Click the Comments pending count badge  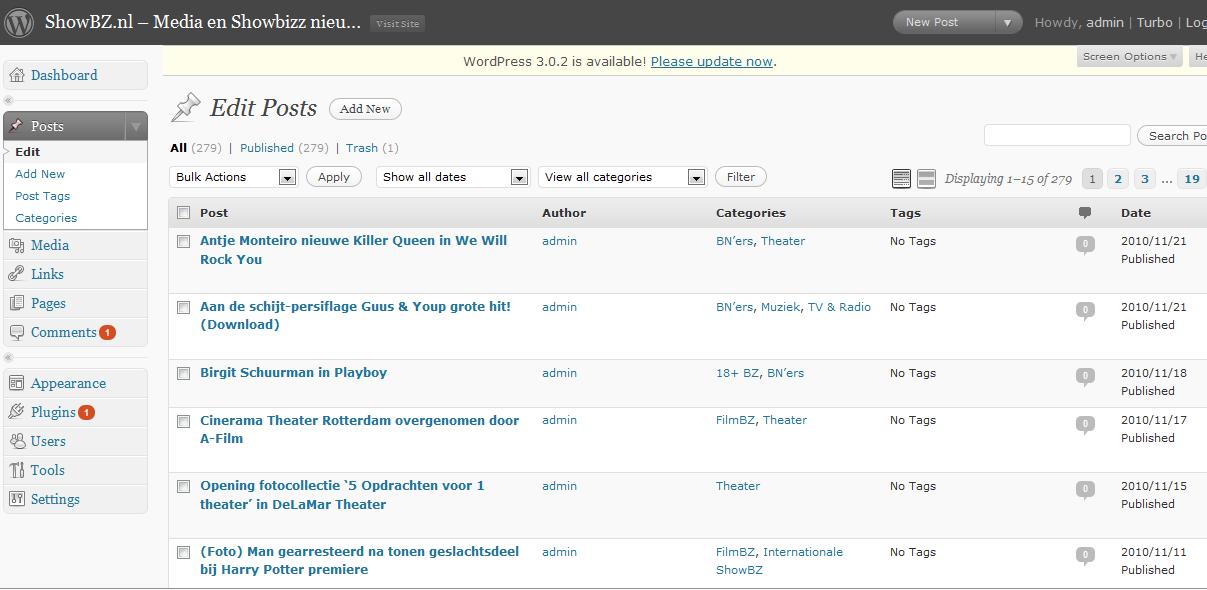[107, 332]
